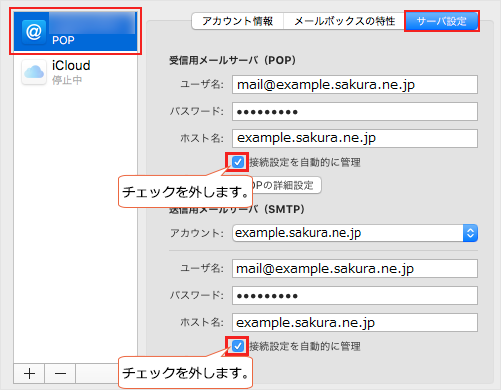Screen dimensions: 501x390
Task: Remove account with the minus button
Action: [x=60, y=374]
